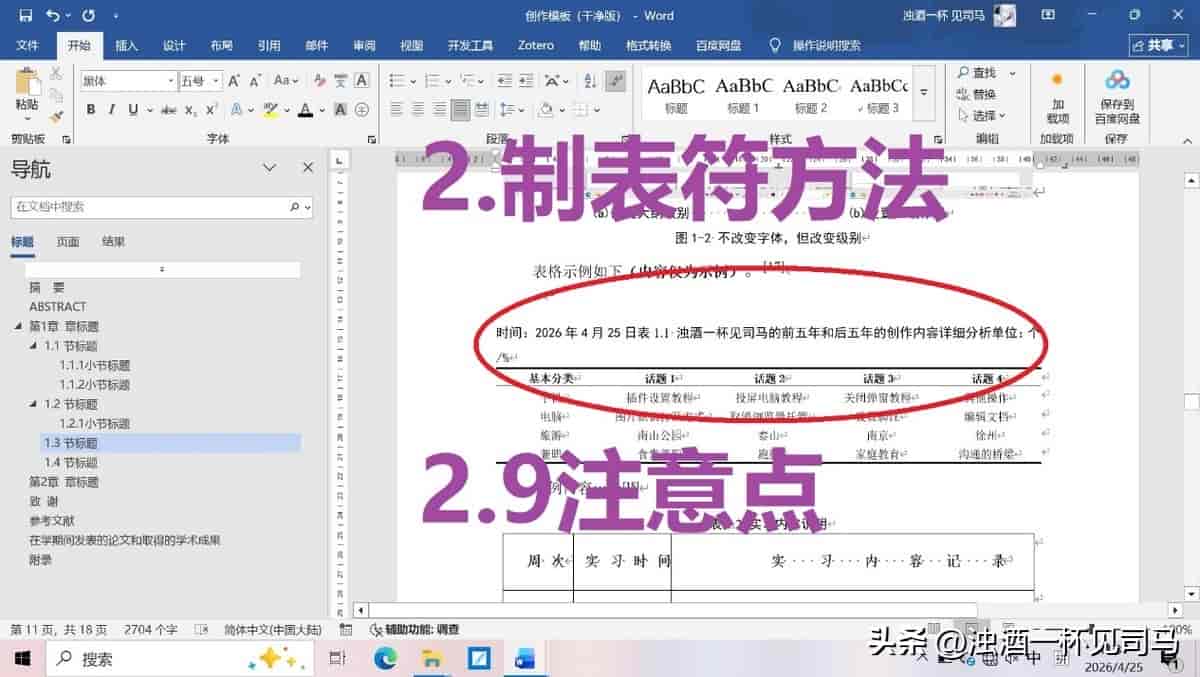This screenshot has height=677, width=1200.
Task: Increase font size with larger A
Action: [x=233, y=80]
